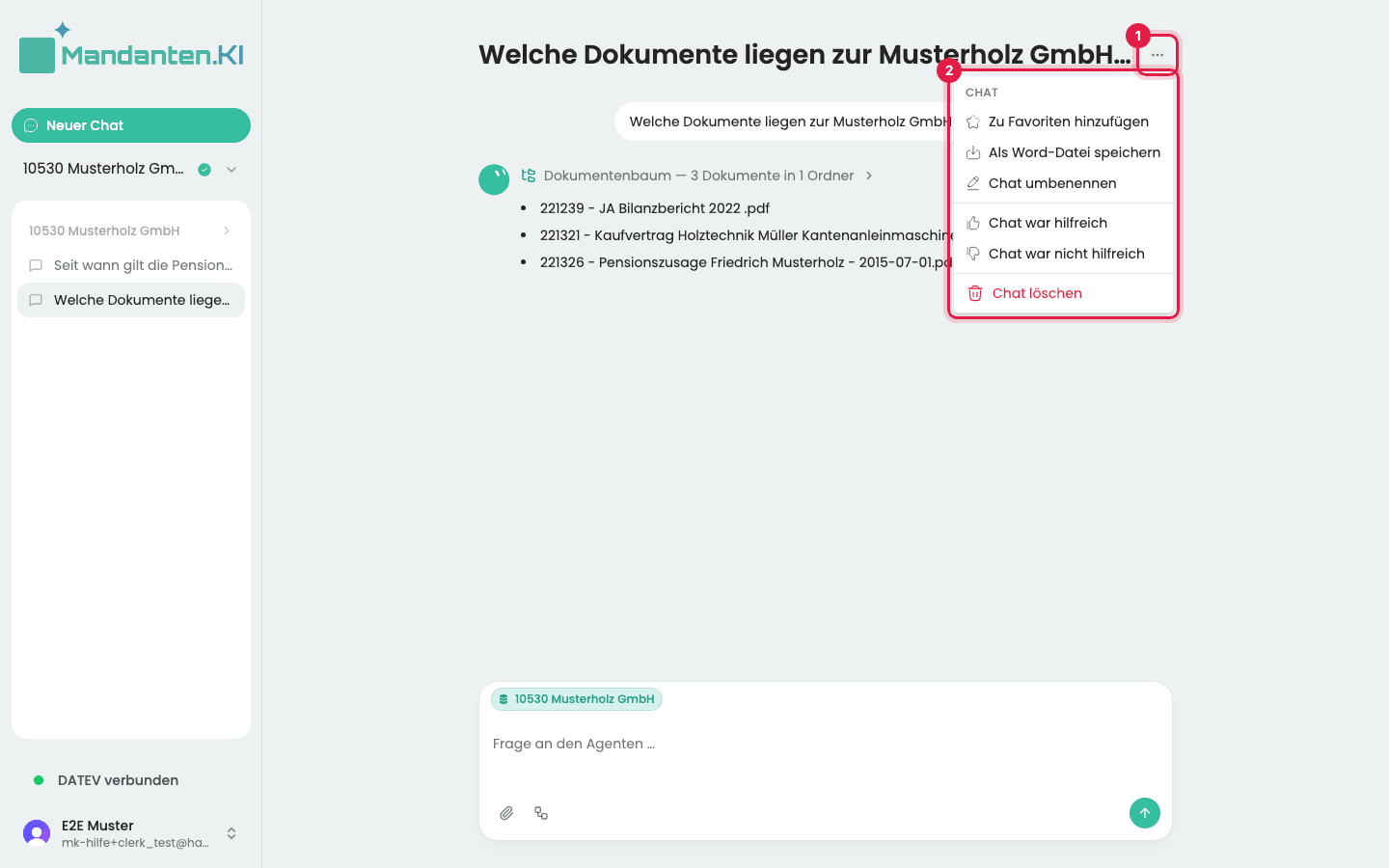This screenshot has width=1389, height=868.
Task: Send the message with arrow button
Action: pos(1145,813)
